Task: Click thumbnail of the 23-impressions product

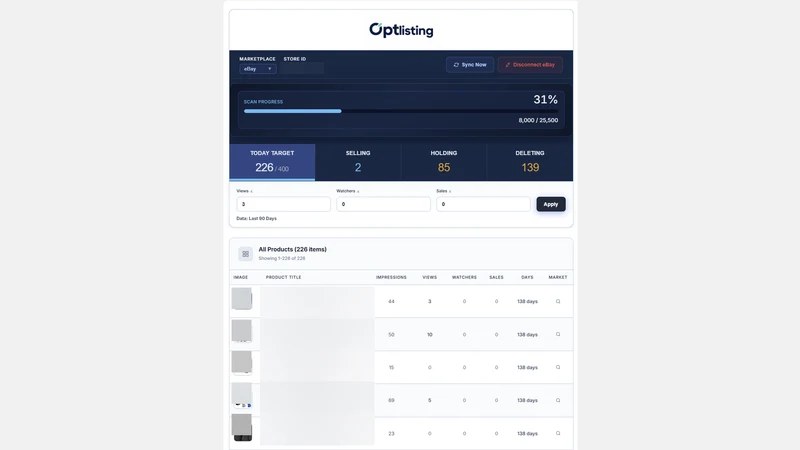Action: coord(242,428)
